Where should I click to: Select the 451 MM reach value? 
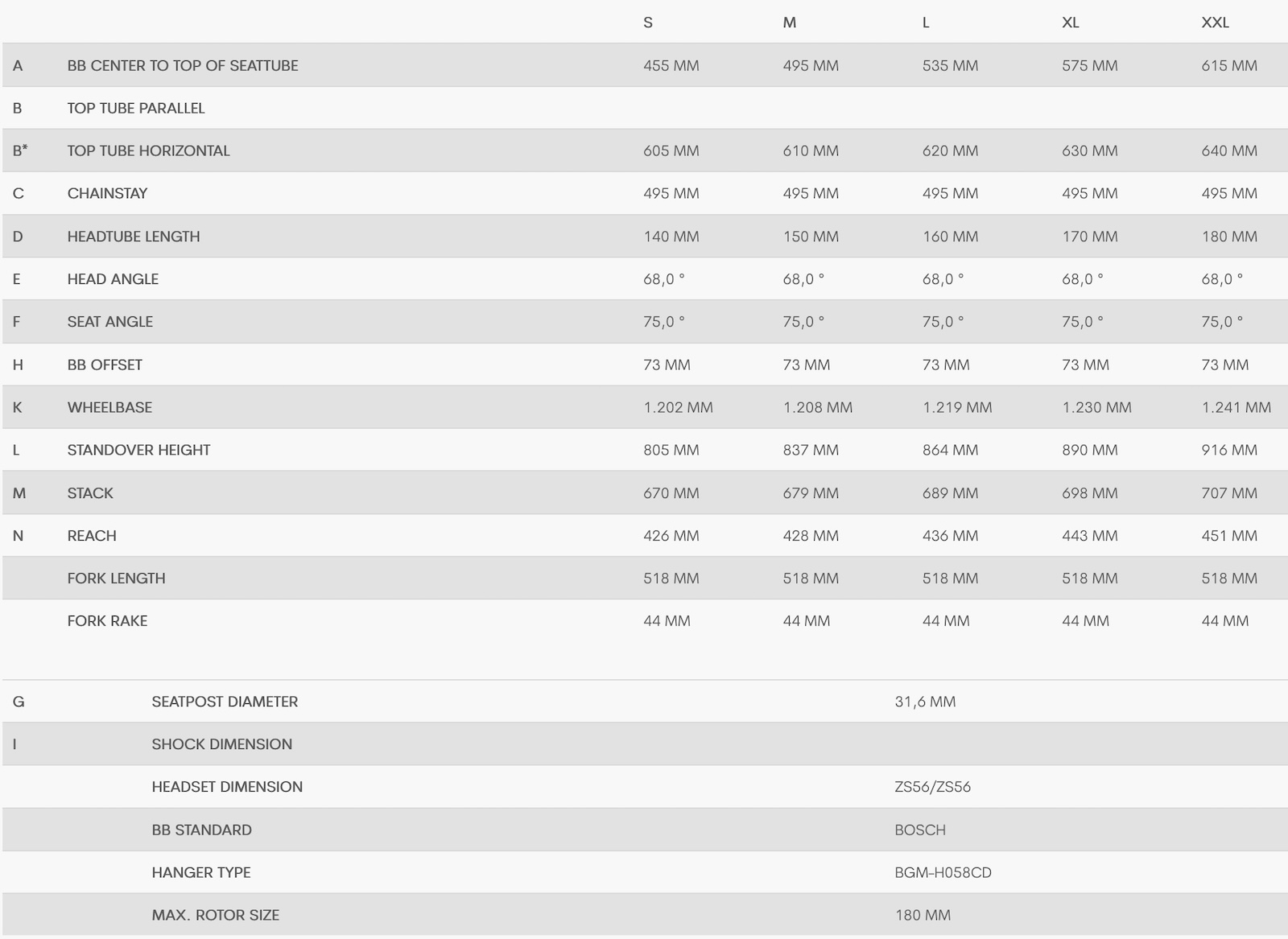pyautogui.click(x=1229, y=536)
